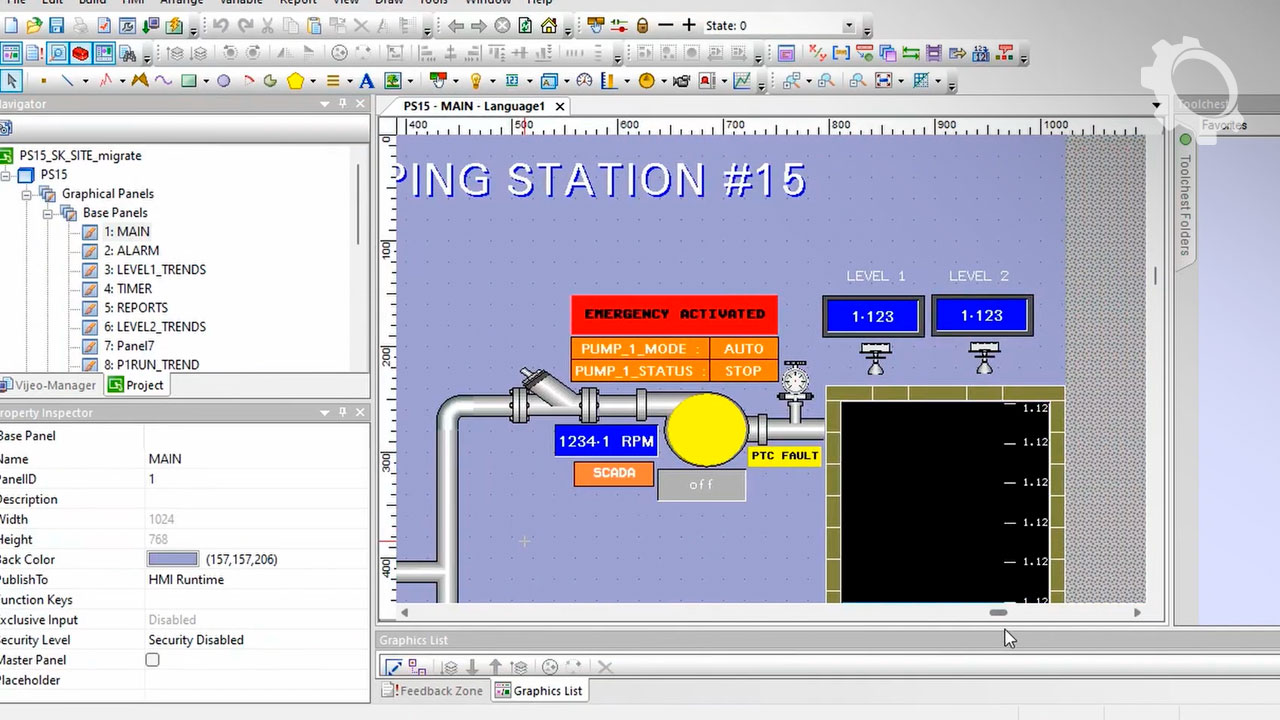Unpin the Navigator panel
Image resolution: width=1280 pixels, height=720 pixels.
341,104
